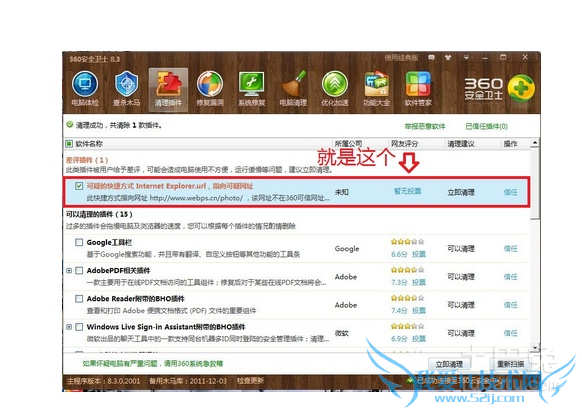Toggle the select-all checkbox beside 软件名称
This screenshot has width=582, height=413.
(x=69, y=144)
